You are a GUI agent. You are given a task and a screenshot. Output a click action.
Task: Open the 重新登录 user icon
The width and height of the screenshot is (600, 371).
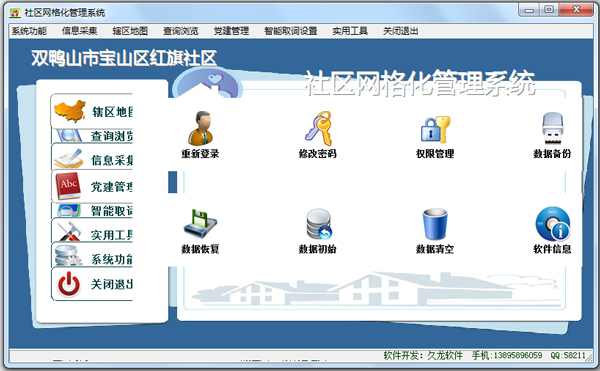tap(200, 128)
